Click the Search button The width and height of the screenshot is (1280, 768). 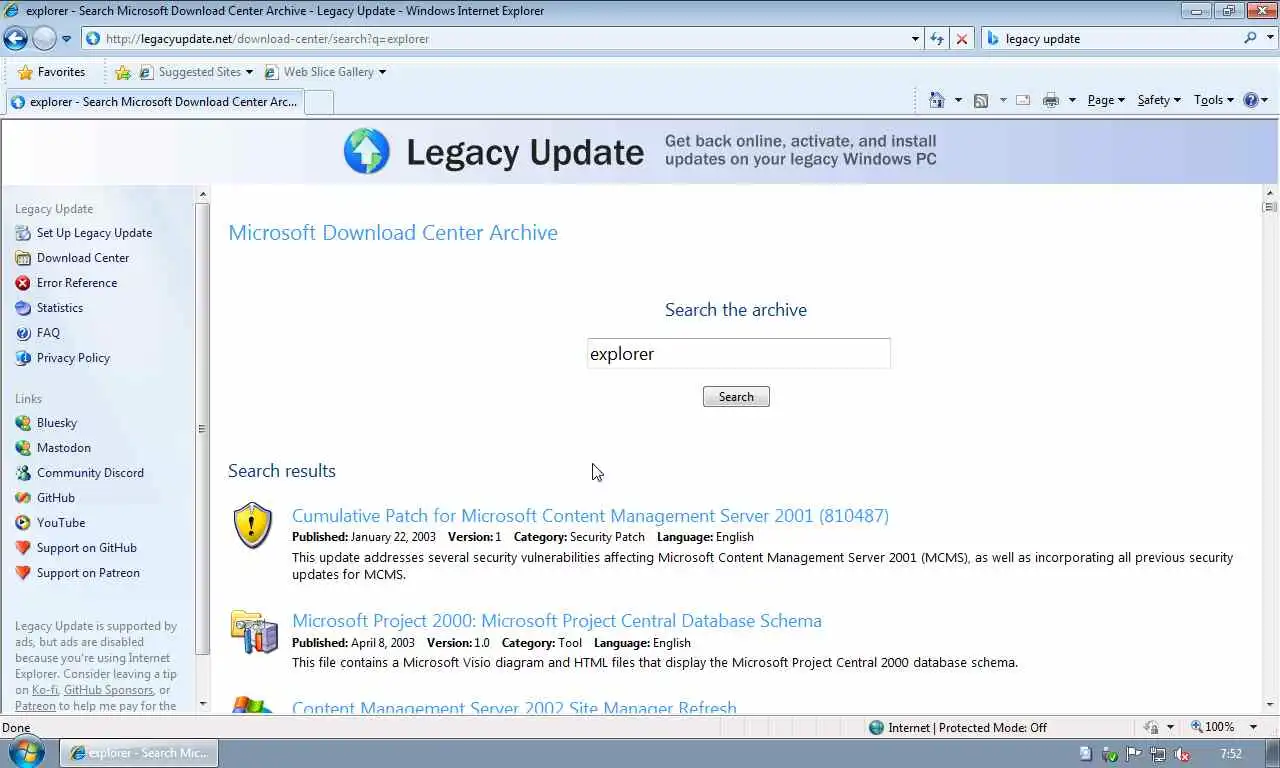click(736, 397)
